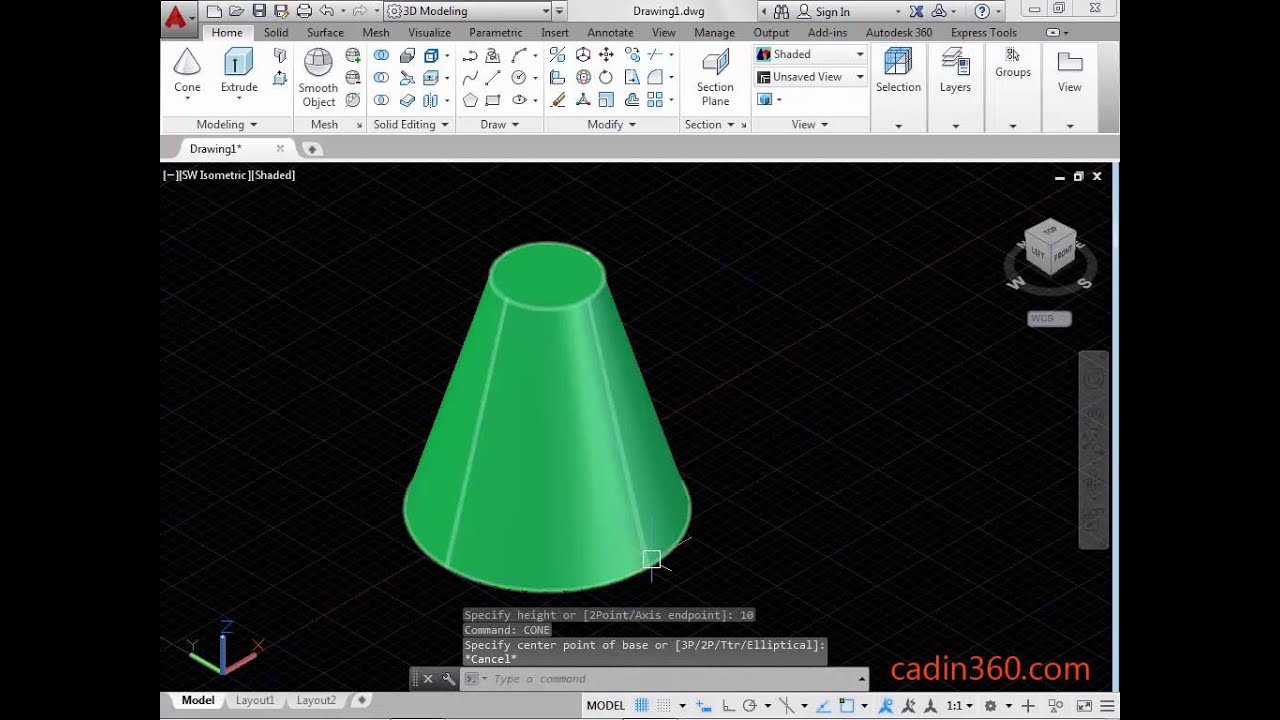This screenshot has width=1280, height=720.
Task: Click the Undo arrow icon
Action: pos(326,11)
